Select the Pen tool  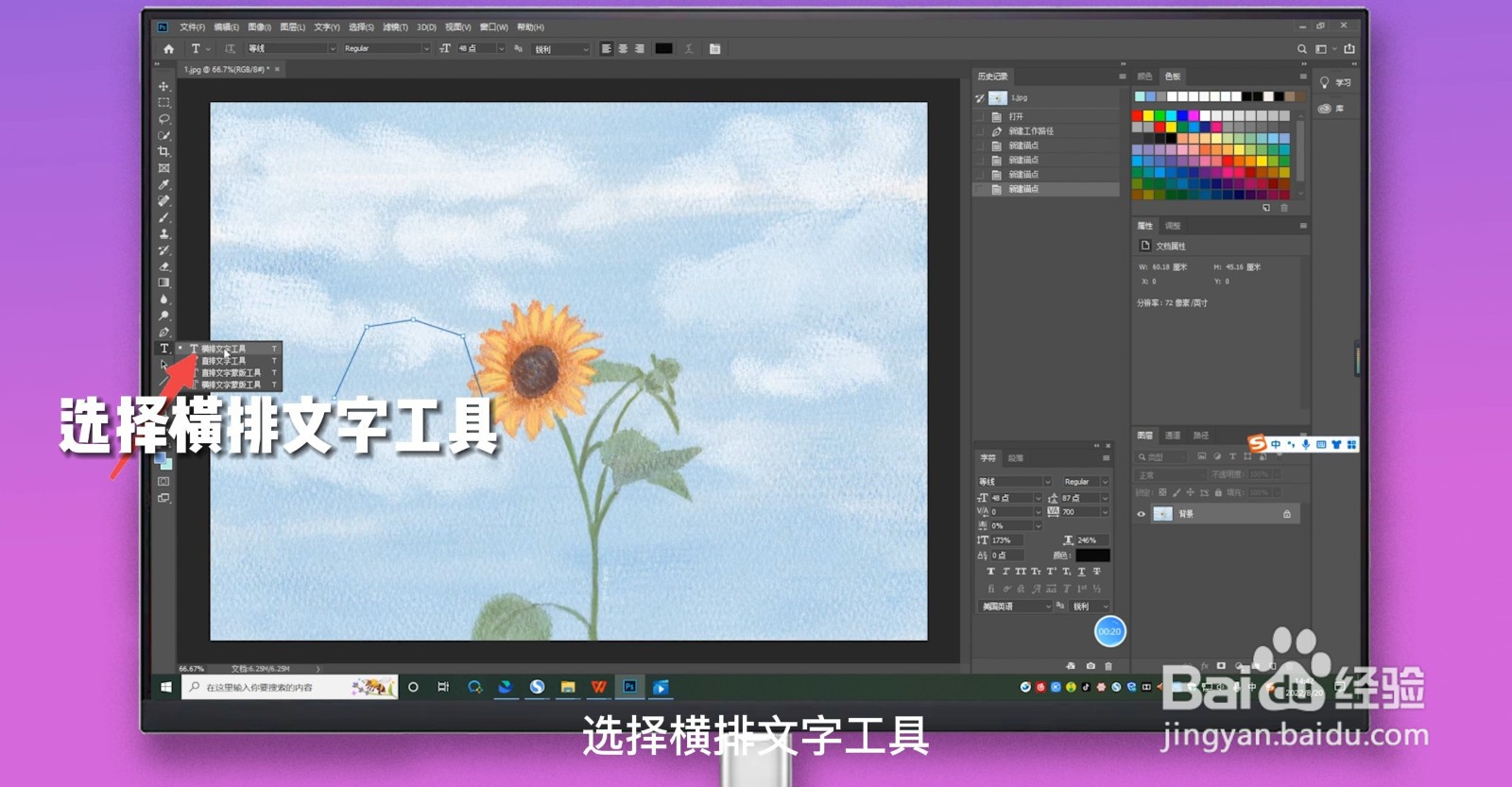(163, 332)
